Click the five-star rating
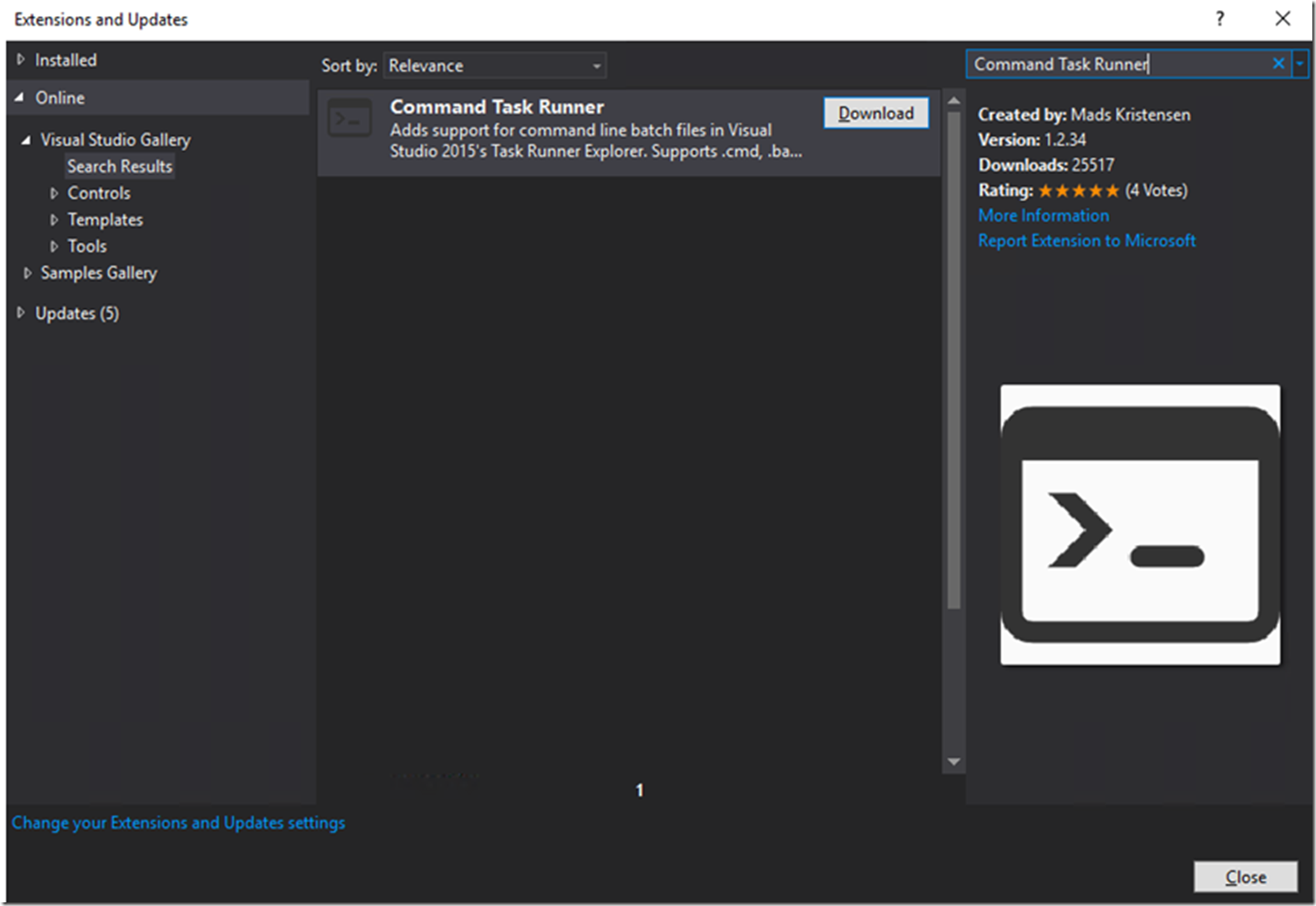 pos(1078,190)
